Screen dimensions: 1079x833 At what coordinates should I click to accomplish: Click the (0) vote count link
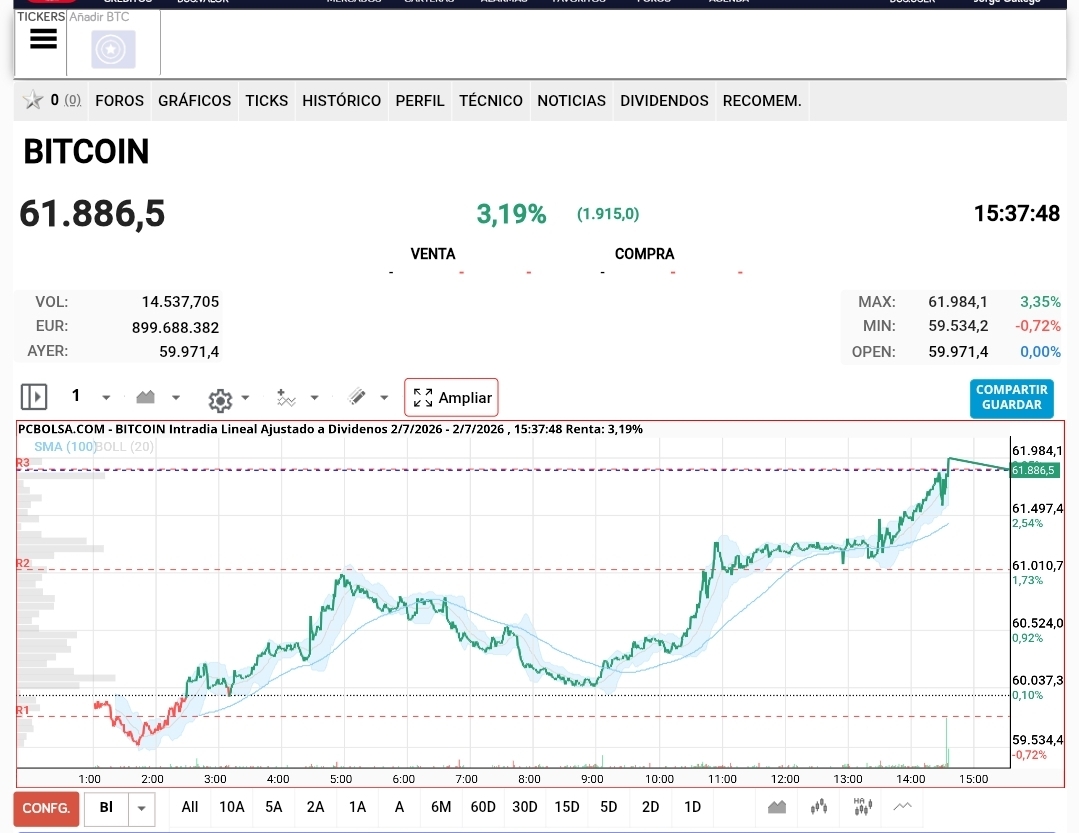click(72, 100)
